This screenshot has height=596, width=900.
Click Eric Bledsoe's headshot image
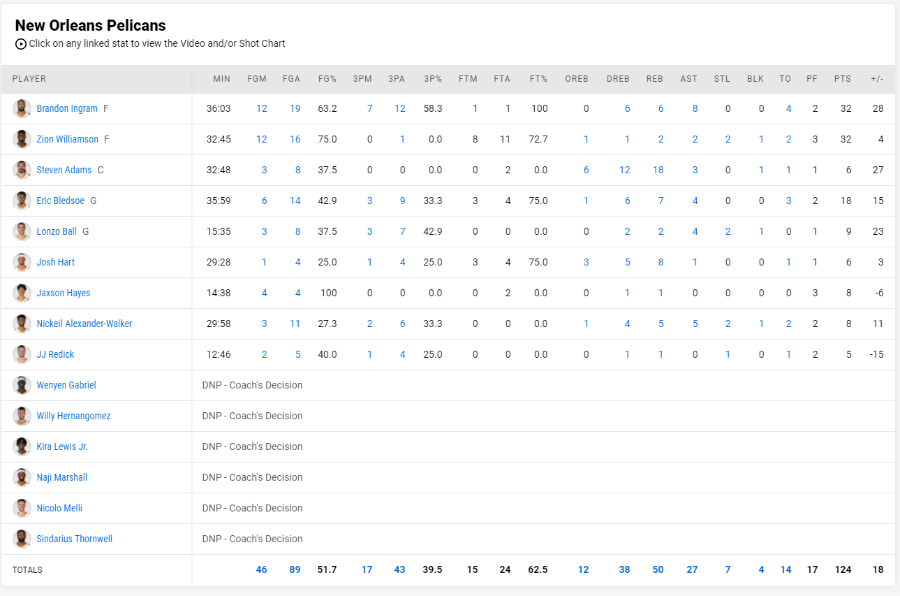pyautogui.click(x=22, y=200)
